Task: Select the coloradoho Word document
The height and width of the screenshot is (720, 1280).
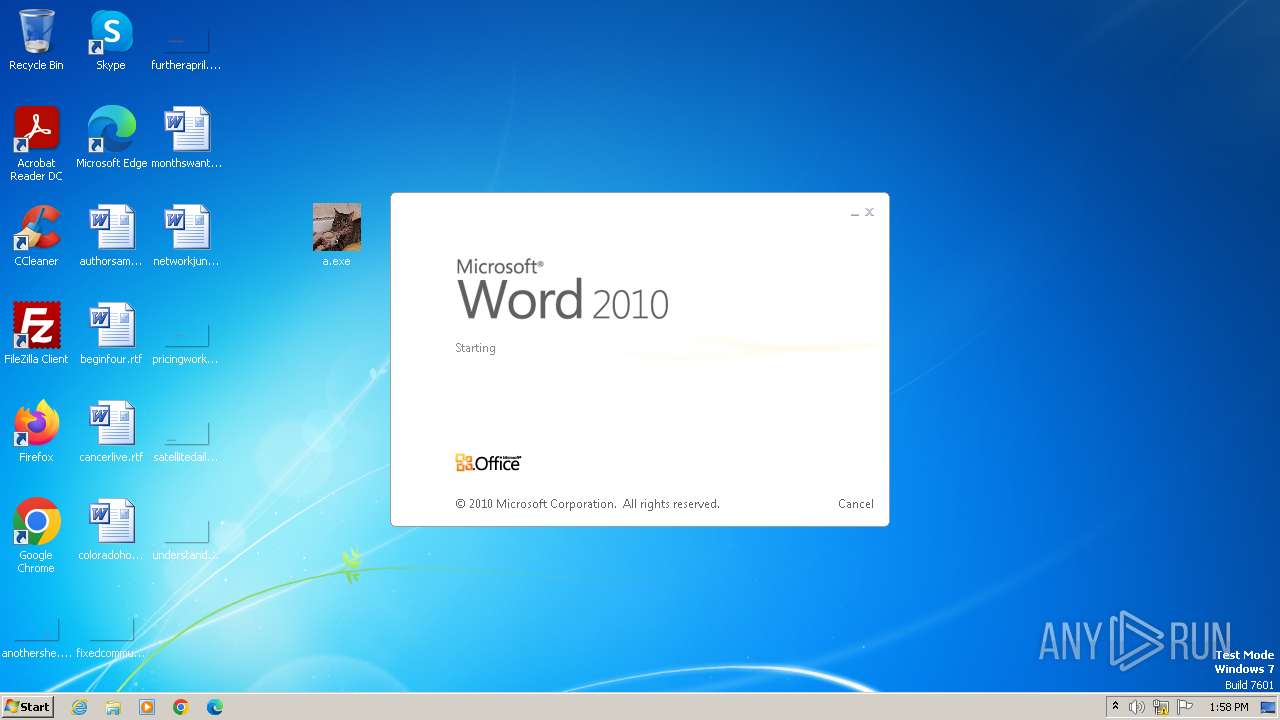Action: pos(111,529)
